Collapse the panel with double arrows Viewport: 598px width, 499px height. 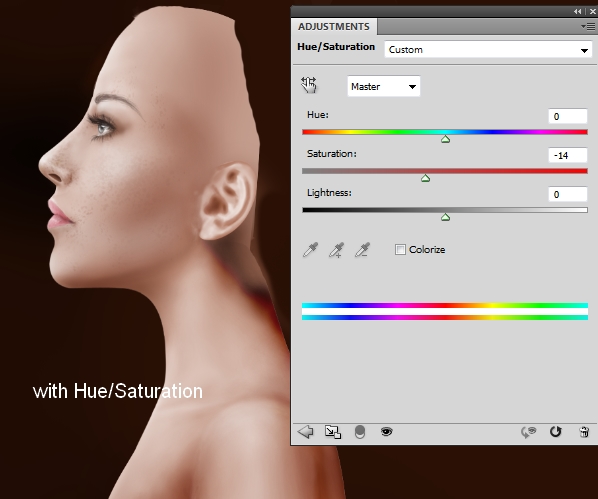click(x=578, y=11)
